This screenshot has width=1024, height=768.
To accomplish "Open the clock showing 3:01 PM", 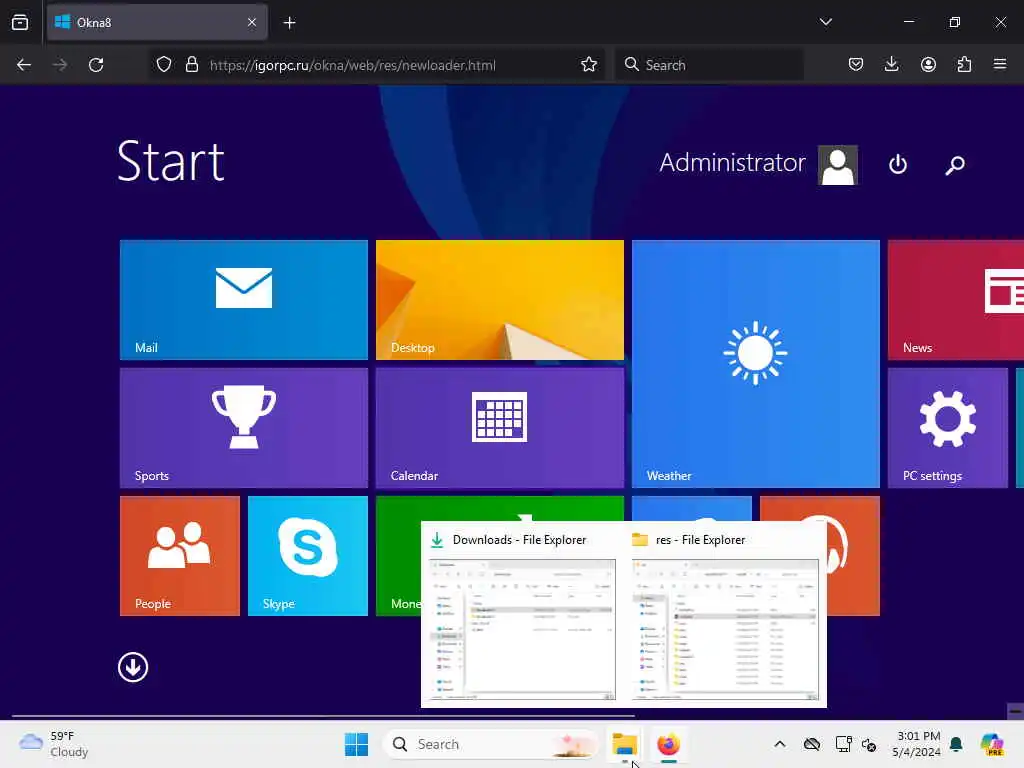I will pos(916,744).
